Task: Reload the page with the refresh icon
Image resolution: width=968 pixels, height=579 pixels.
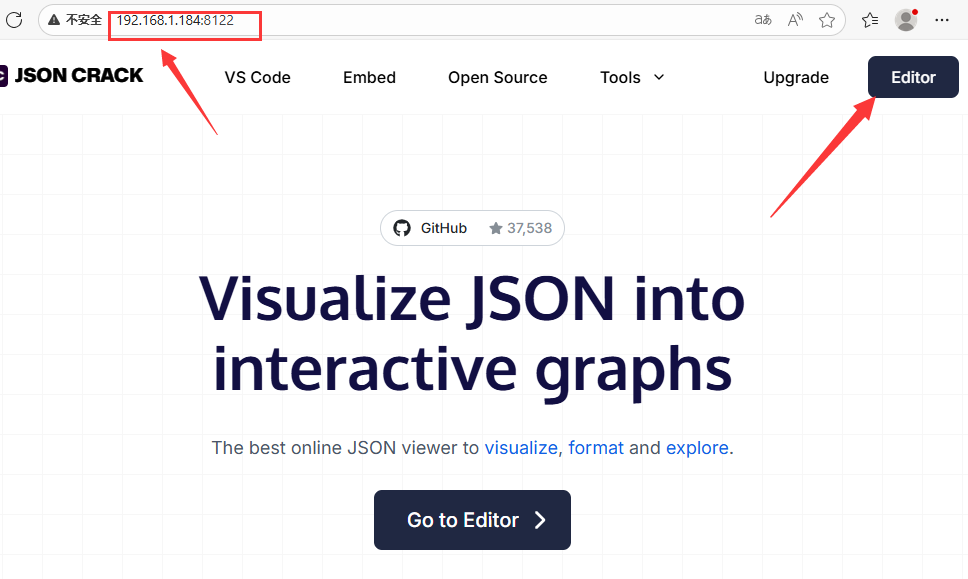Action: click(x=14, y=20)
